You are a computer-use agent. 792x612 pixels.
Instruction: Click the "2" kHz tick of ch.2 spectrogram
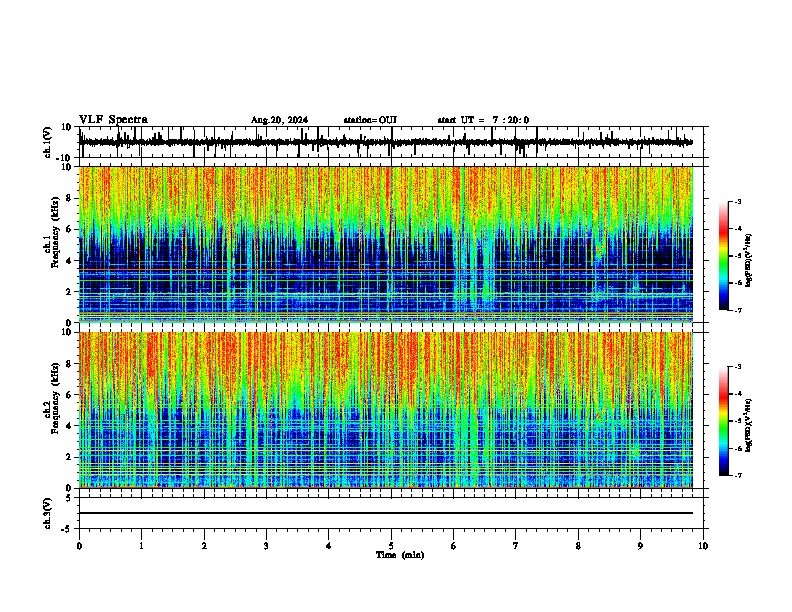click(x=70, y=457)
